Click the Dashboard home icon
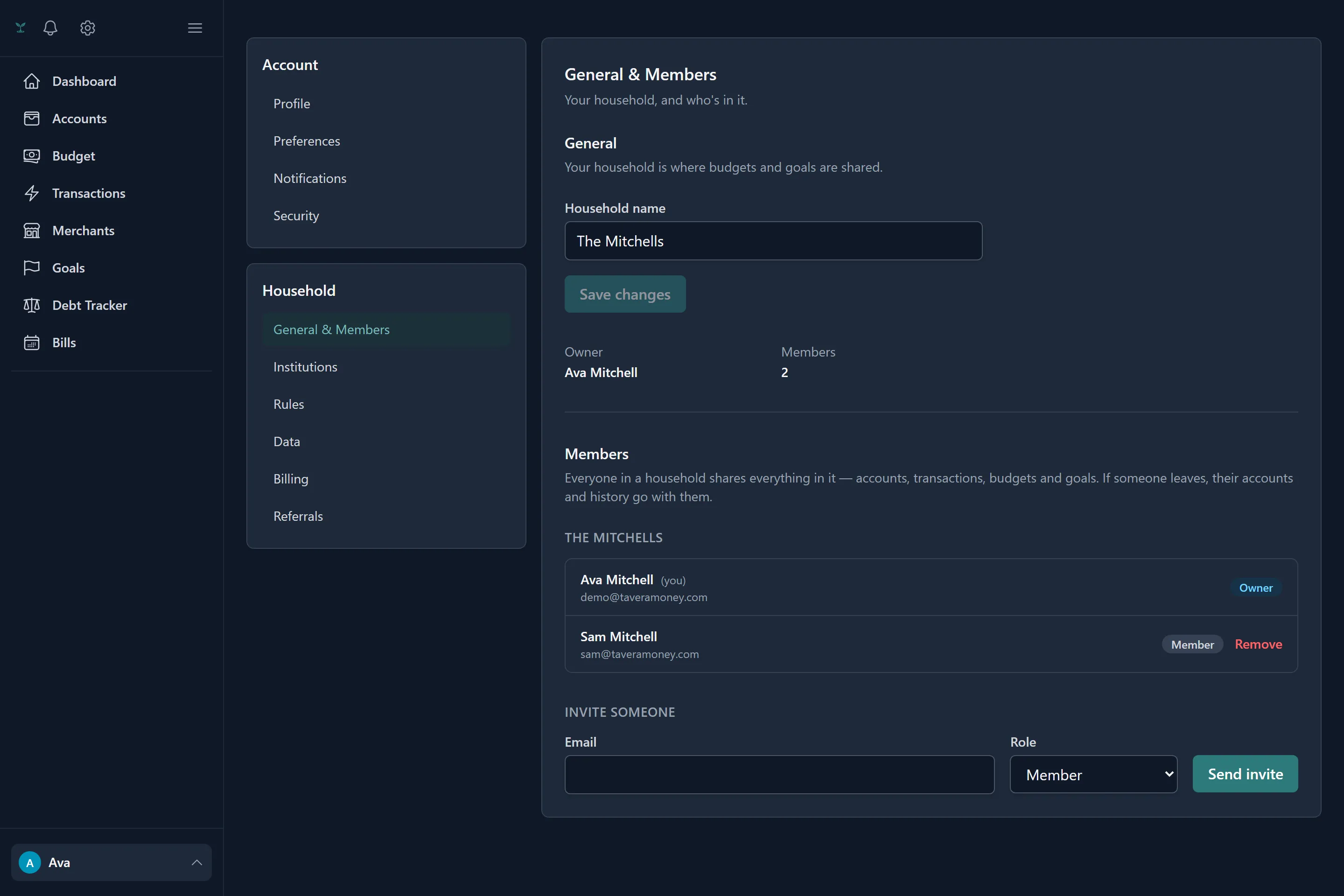 click(x=31, y=81)
